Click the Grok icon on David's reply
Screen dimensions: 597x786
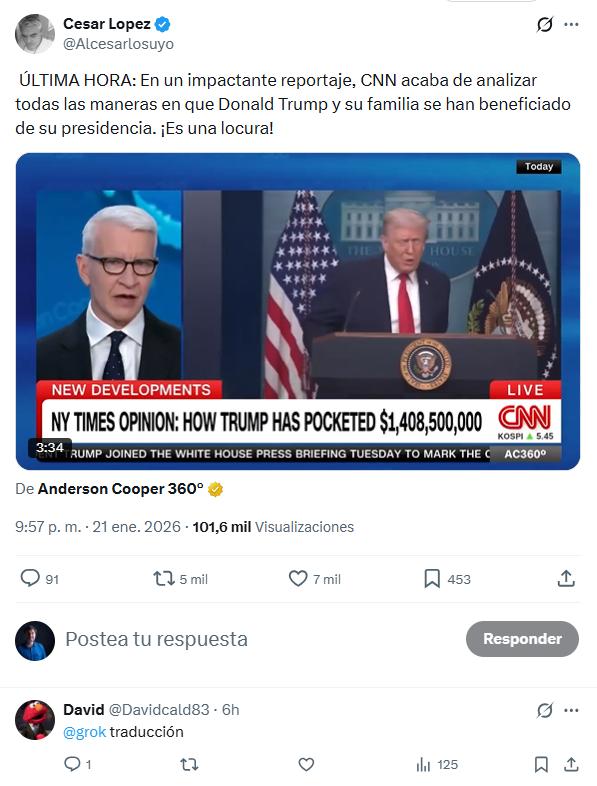coord(544,710)
